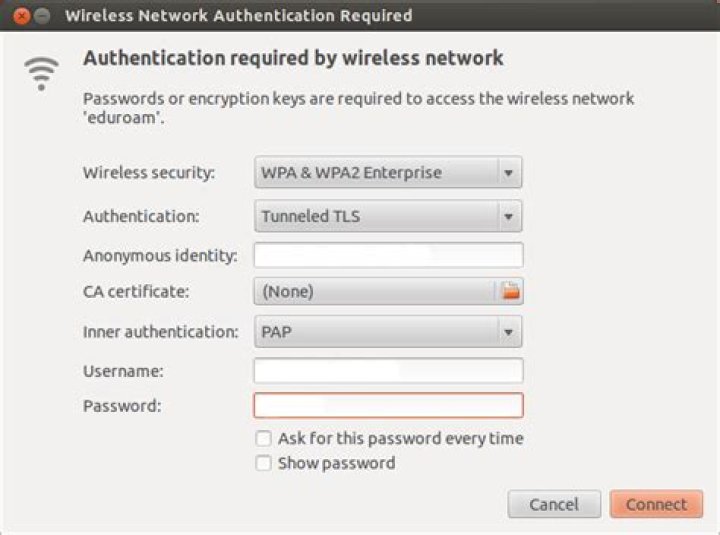Open the Wireless security dropdown
Screen dimensions: 720x535
(388, 172)
